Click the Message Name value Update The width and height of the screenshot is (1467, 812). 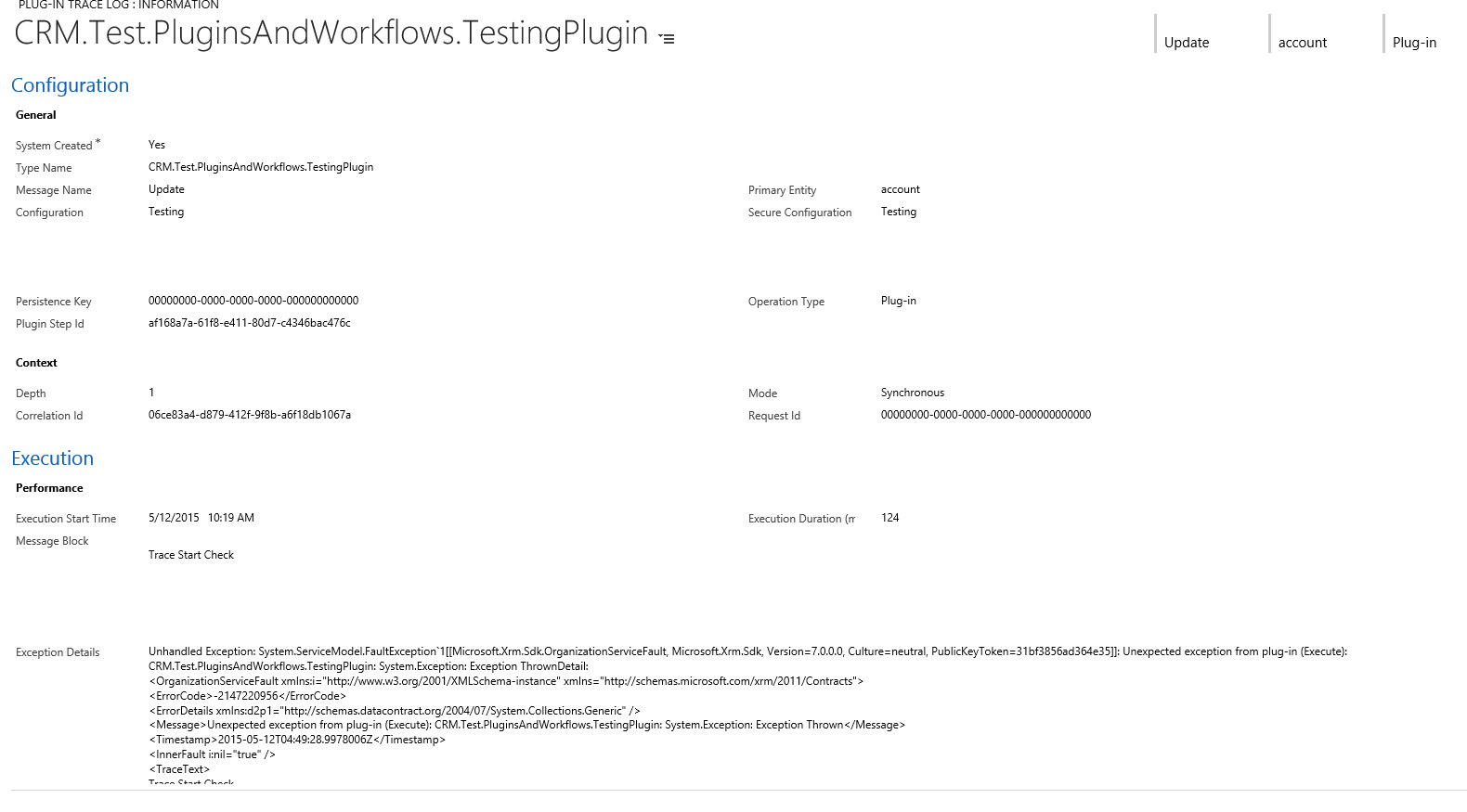tap(166, 189)
